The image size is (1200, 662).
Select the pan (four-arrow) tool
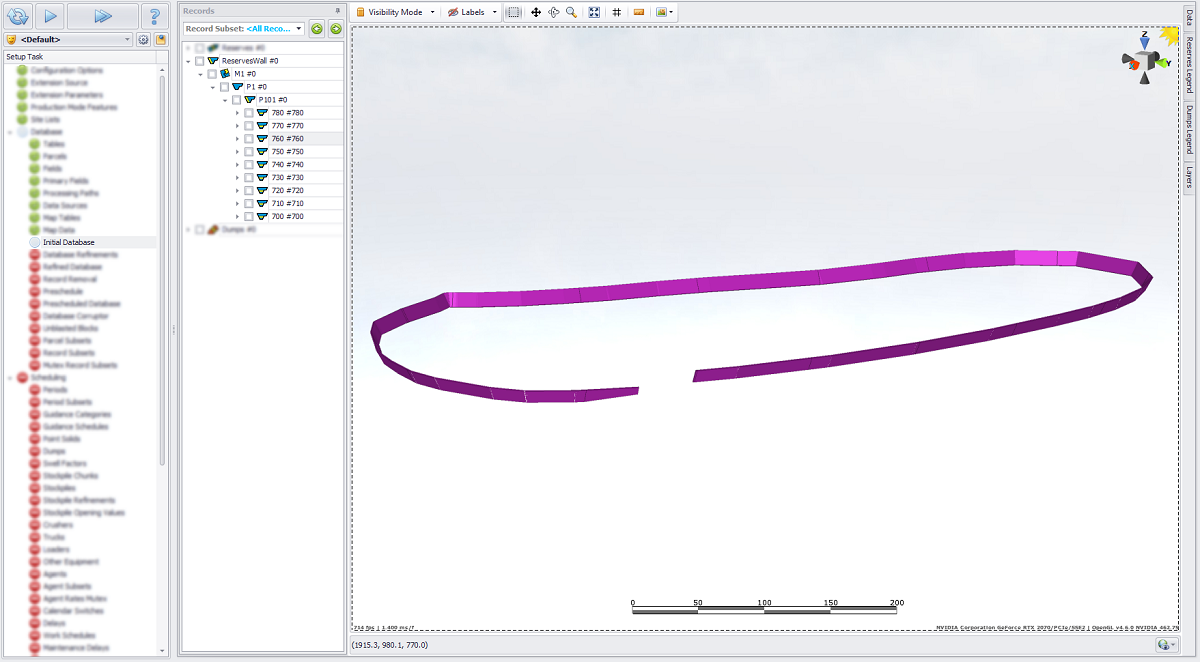tap(536, 12)
